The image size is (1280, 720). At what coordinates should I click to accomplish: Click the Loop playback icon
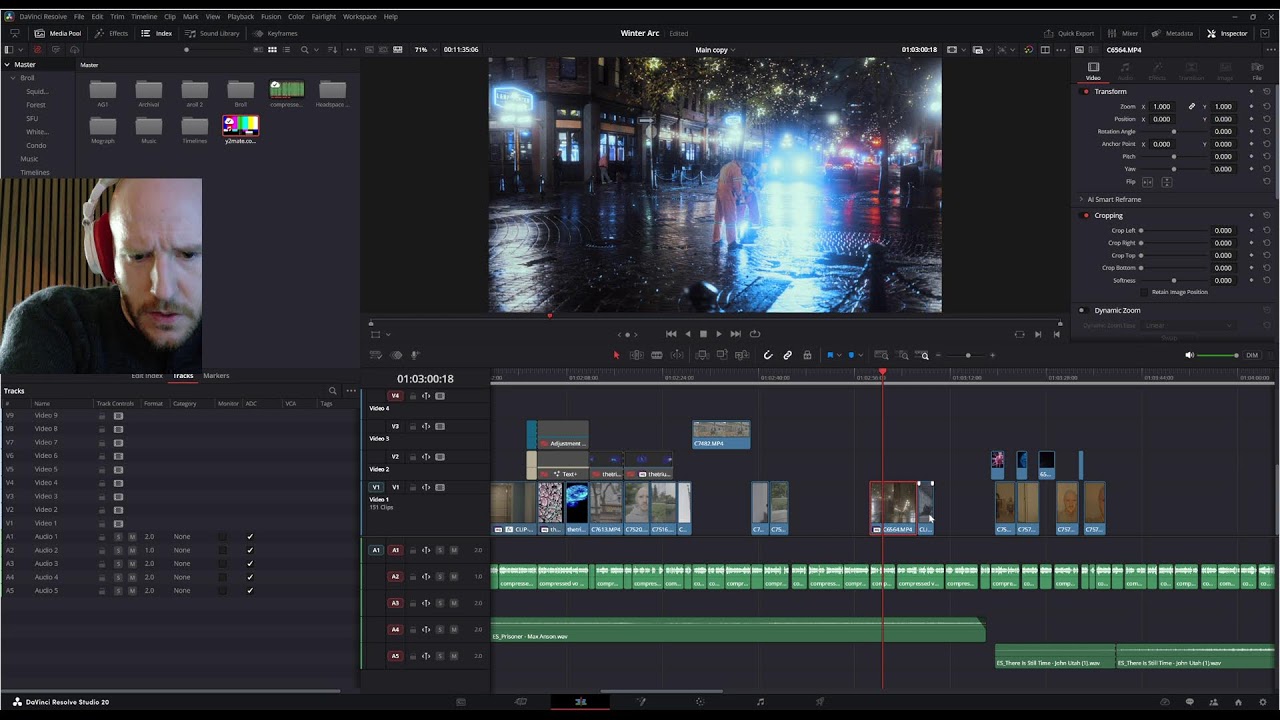[x=755, y=334]
